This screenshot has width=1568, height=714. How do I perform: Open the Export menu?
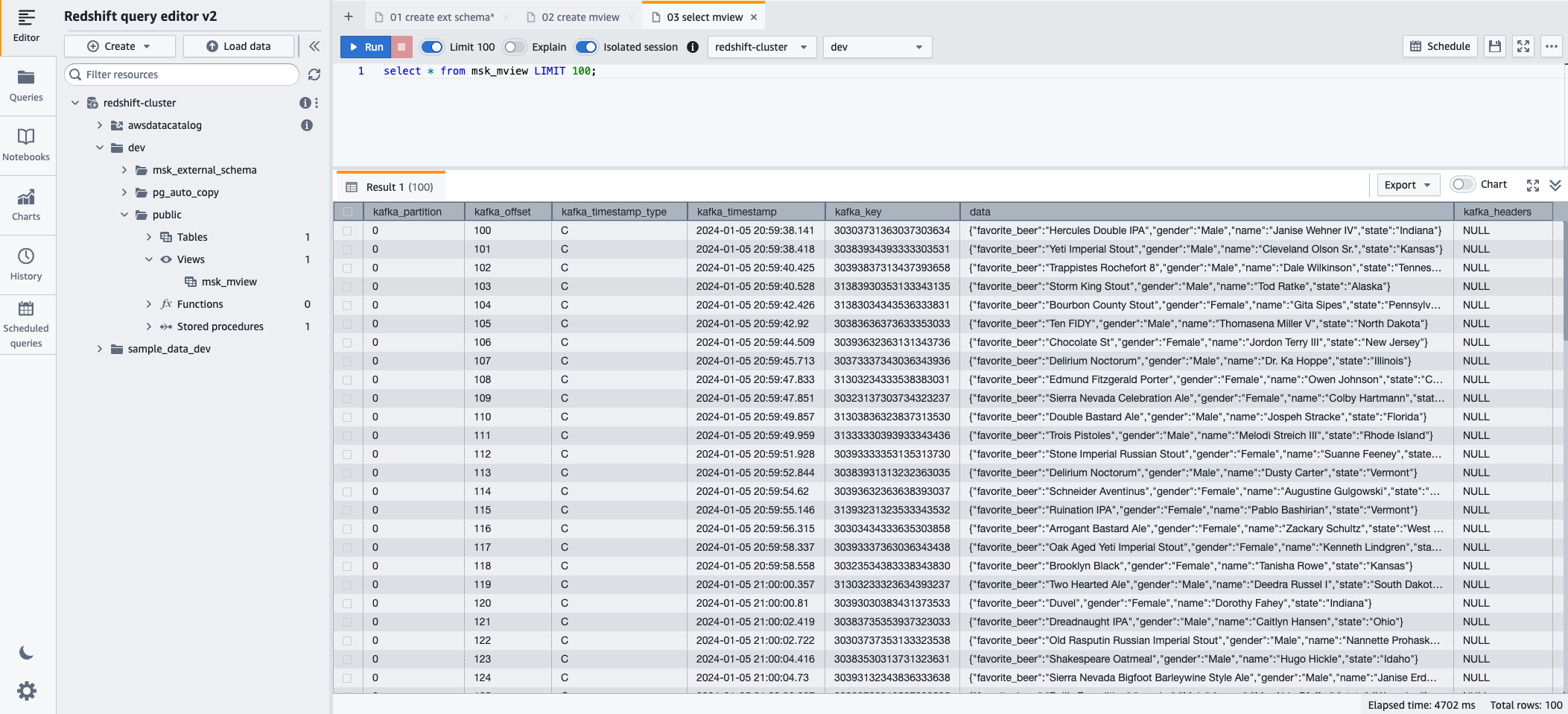tap(1406, 184)
